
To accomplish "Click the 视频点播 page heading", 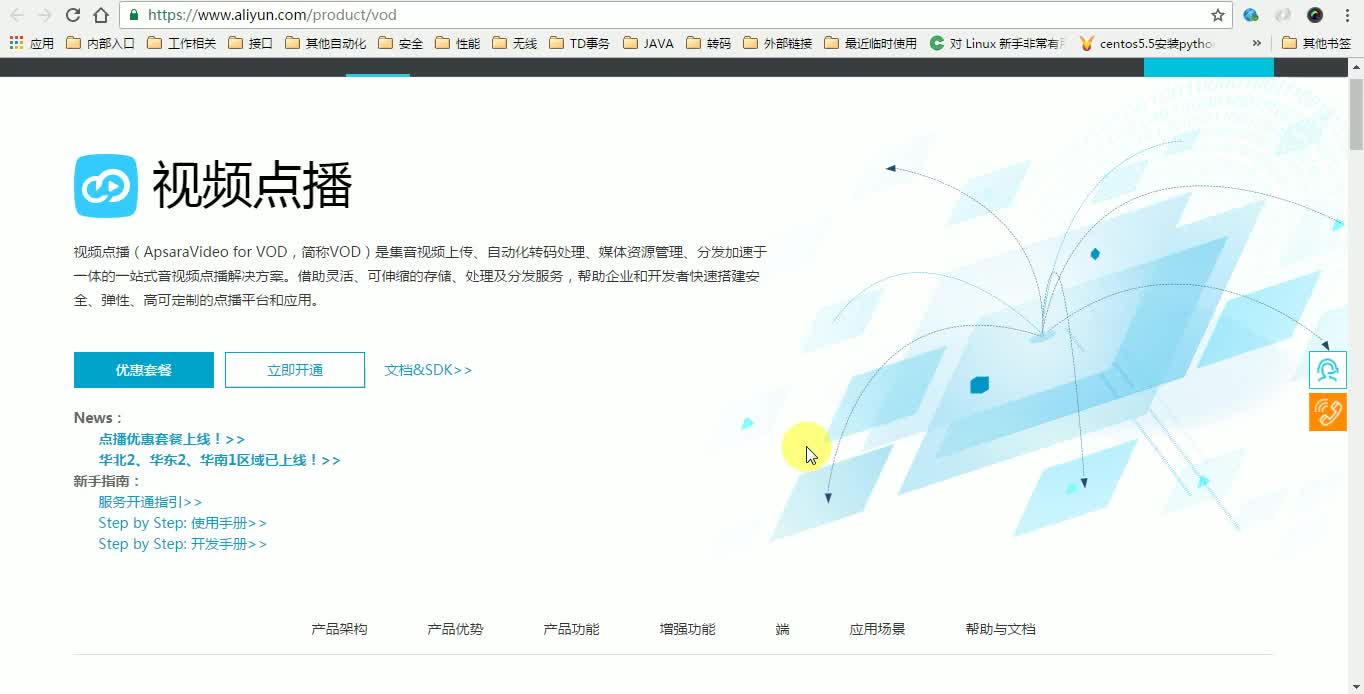I will tap(252, 186).
